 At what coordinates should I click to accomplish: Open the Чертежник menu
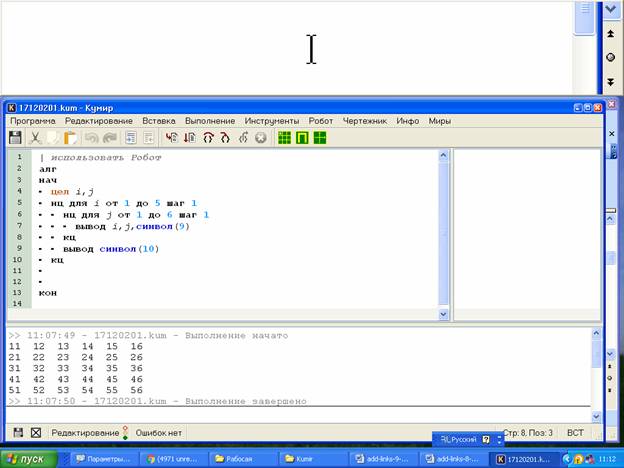(365, 121)
